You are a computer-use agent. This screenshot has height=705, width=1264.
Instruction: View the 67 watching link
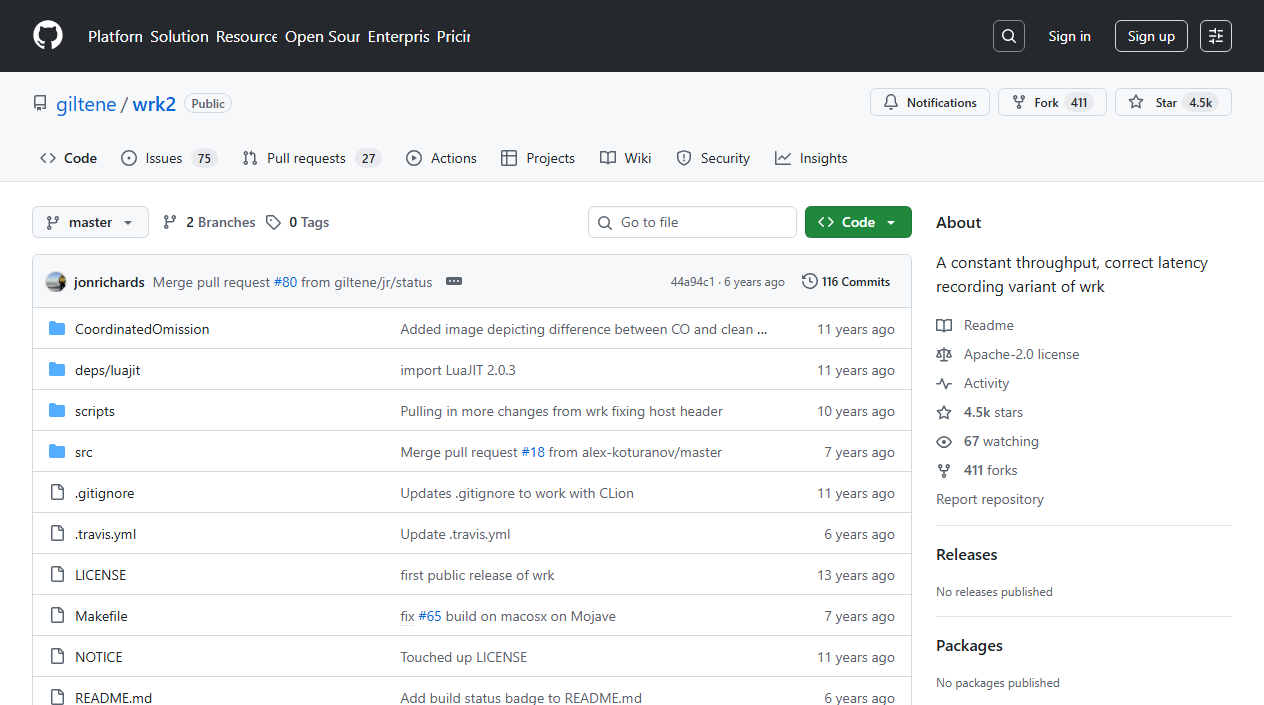(988, 441)
